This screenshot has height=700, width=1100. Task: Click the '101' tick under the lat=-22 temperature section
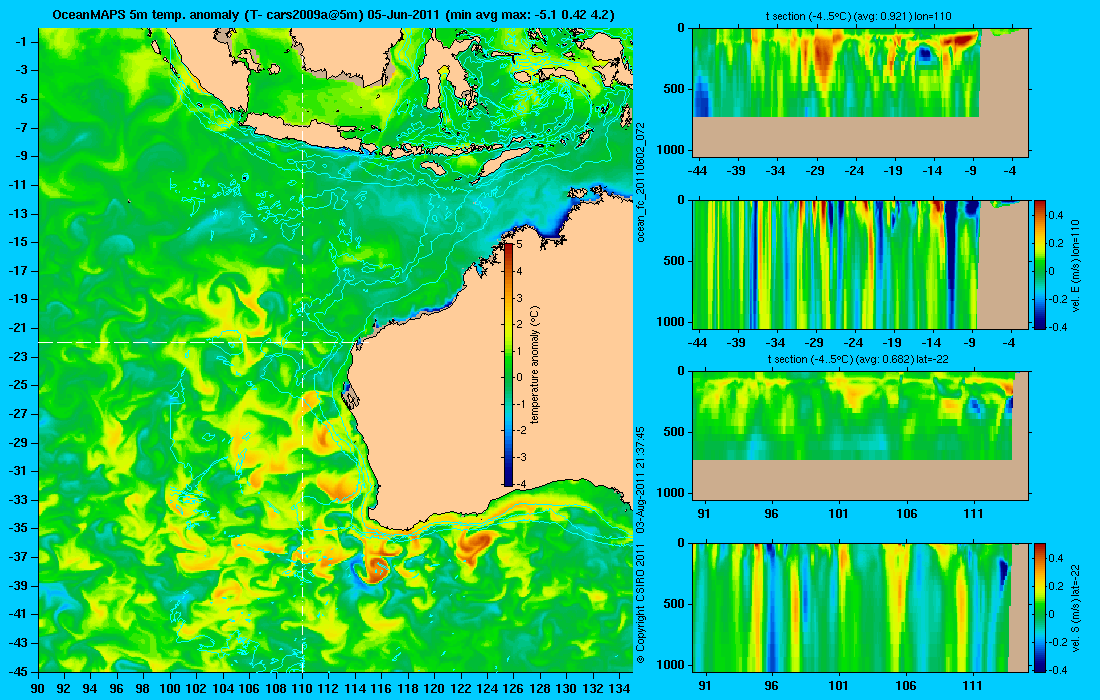(x=839, y=514)
